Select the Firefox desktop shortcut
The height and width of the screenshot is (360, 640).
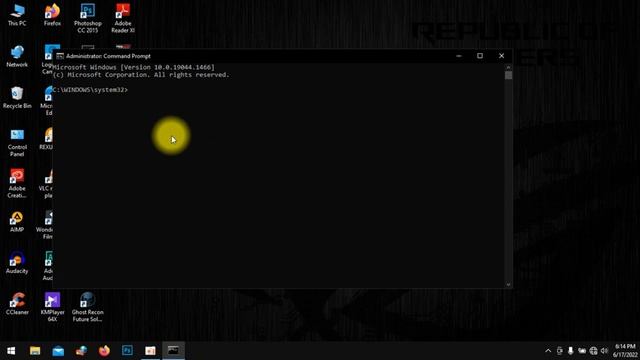point(52,15)
